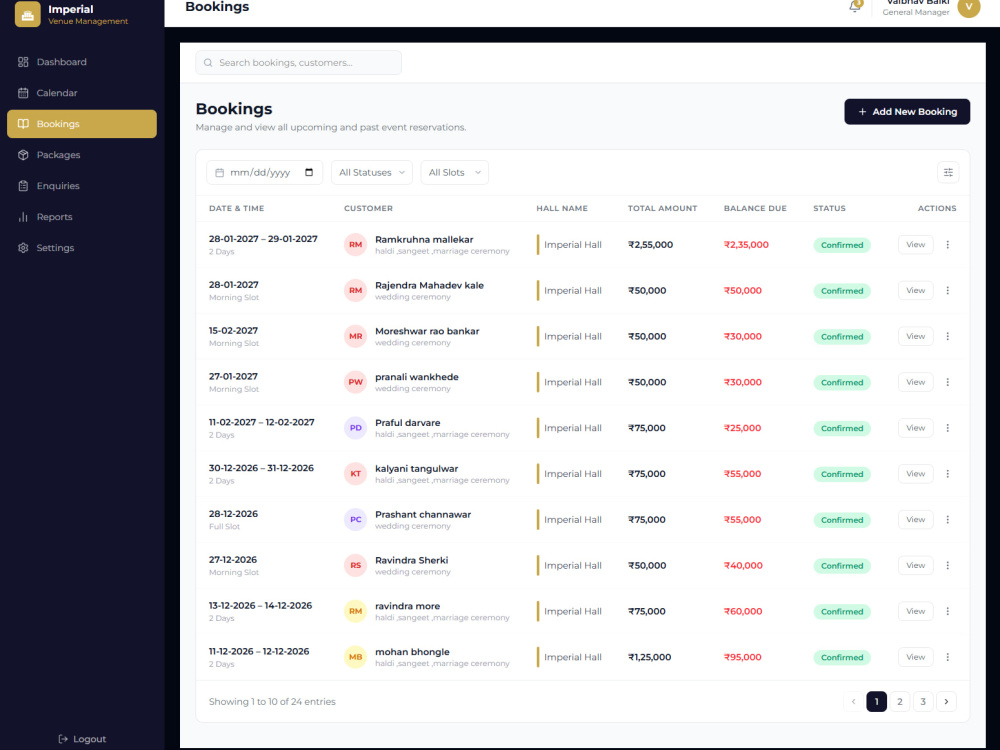
Task: Open Packages in the sidebar
Action: coord(82,155)
